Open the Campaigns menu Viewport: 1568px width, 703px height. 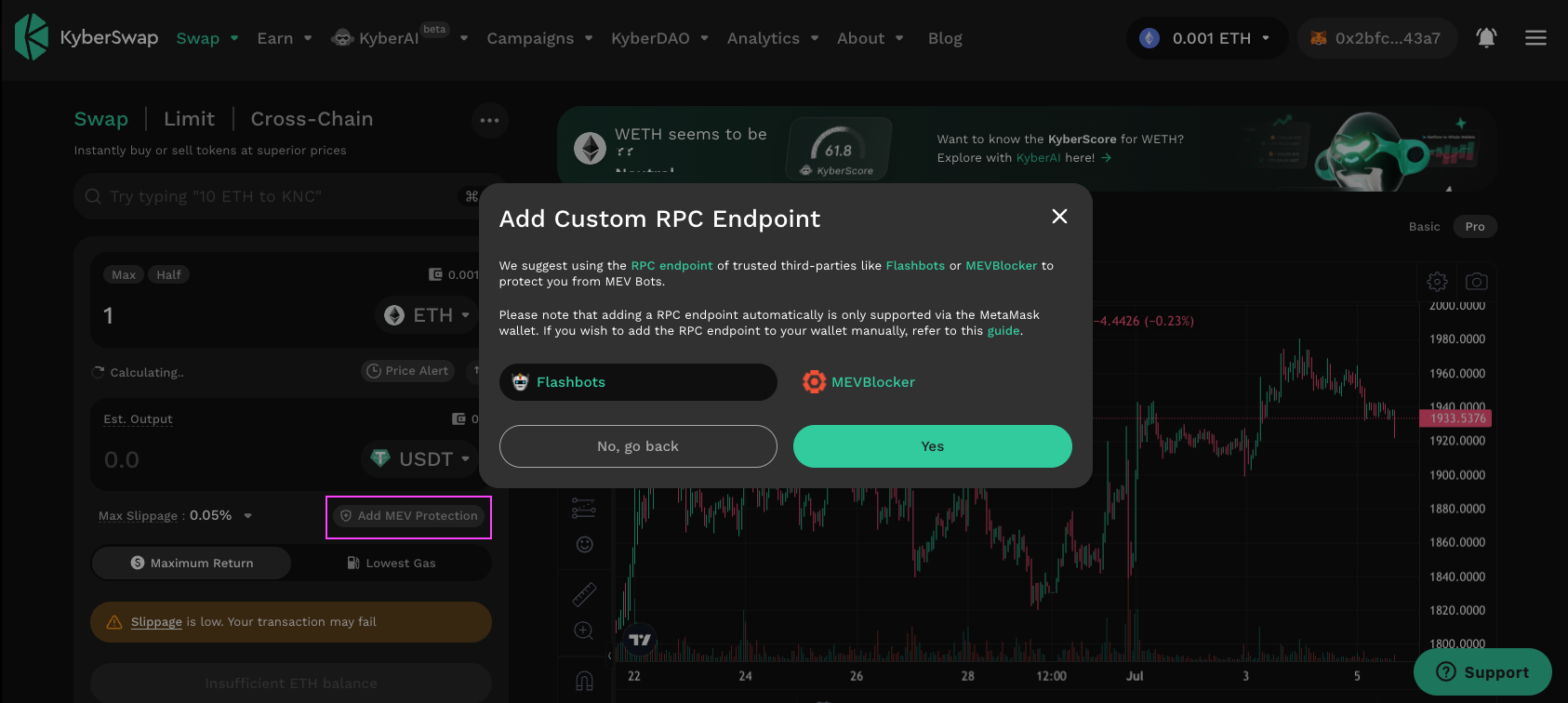point(539,38)
